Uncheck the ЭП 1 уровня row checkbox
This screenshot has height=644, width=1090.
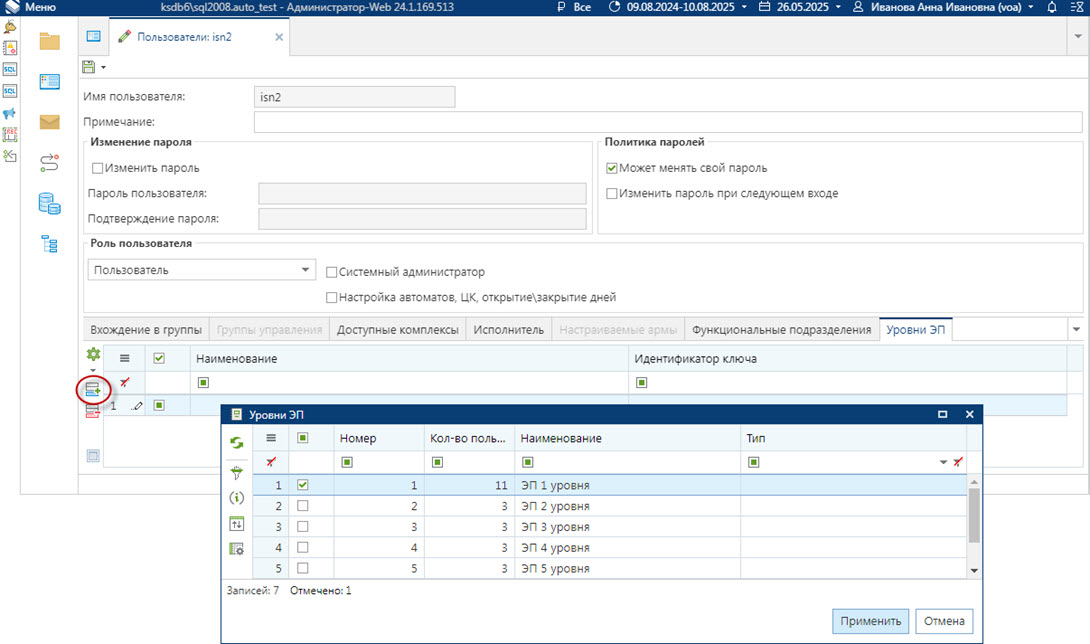[302, 485]
